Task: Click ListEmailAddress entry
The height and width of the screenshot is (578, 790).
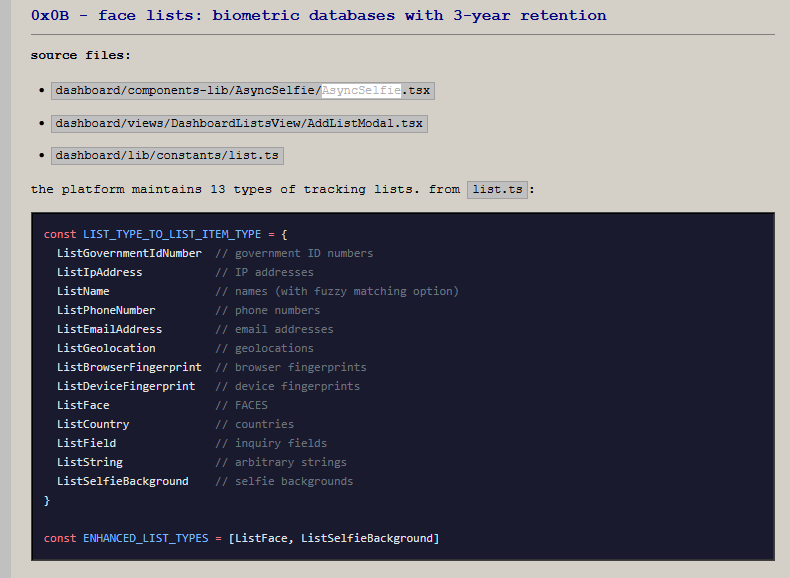Action: [109, 329]
